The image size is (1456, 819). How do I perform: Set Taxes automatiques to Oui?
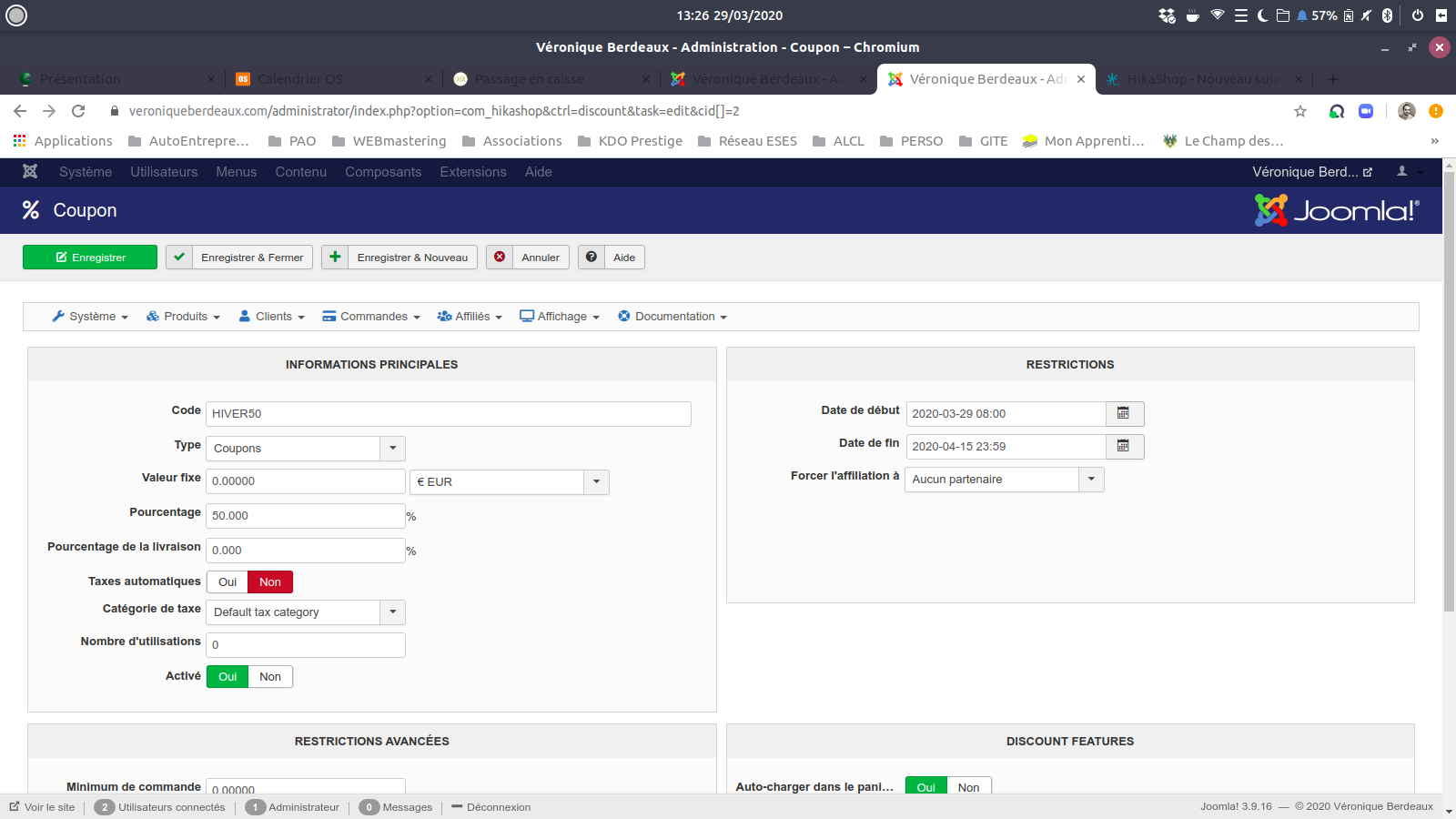coord(227,581)
